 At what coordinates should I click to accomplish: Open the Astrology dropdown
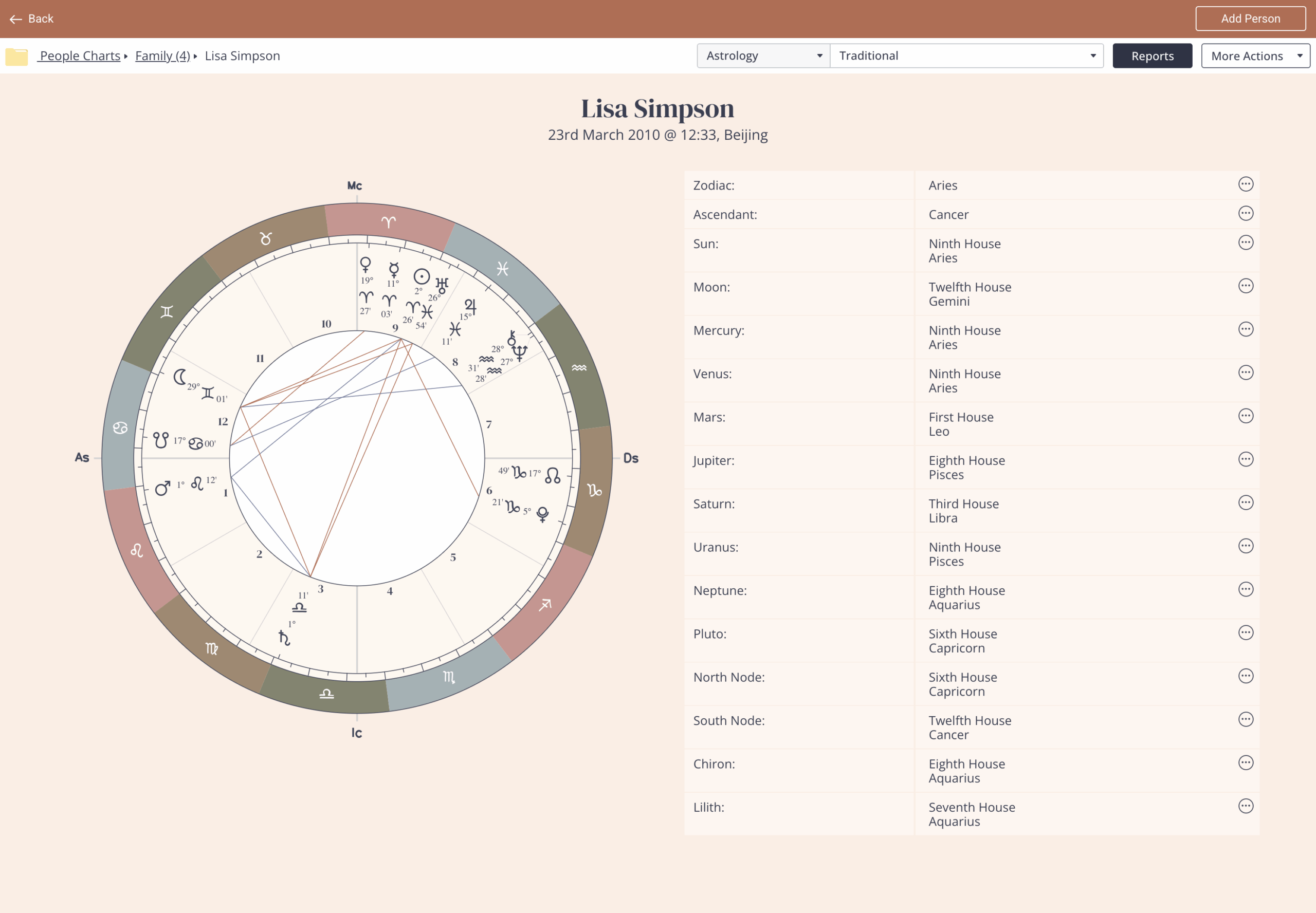click(x=763, y=56)
